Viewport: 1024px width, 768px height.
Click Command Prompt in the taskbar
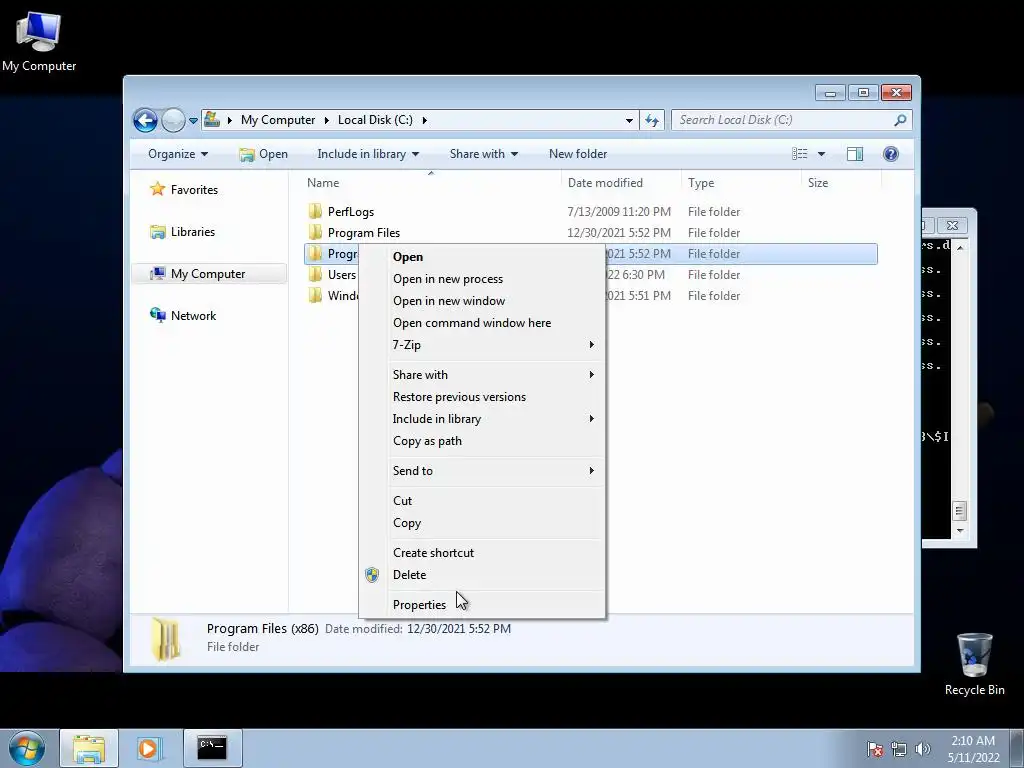[212, 748]
